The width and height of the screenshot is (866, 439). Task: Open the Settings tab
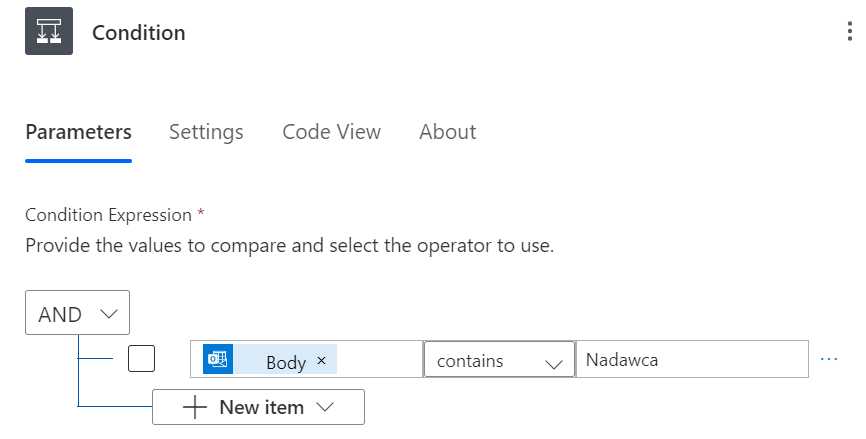tap(206, 132)
